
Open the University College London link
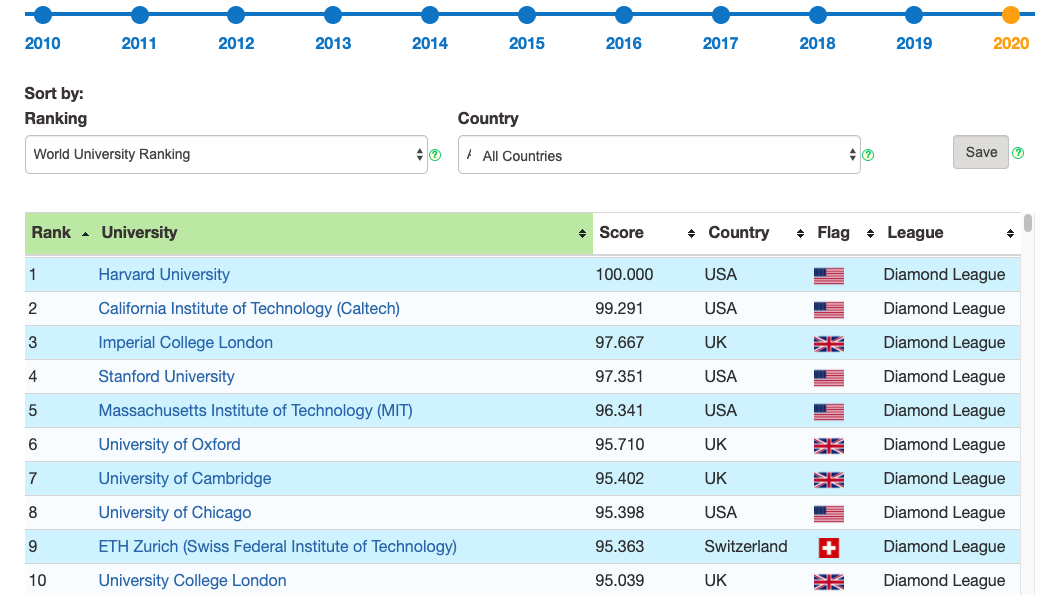click(192, 580)
